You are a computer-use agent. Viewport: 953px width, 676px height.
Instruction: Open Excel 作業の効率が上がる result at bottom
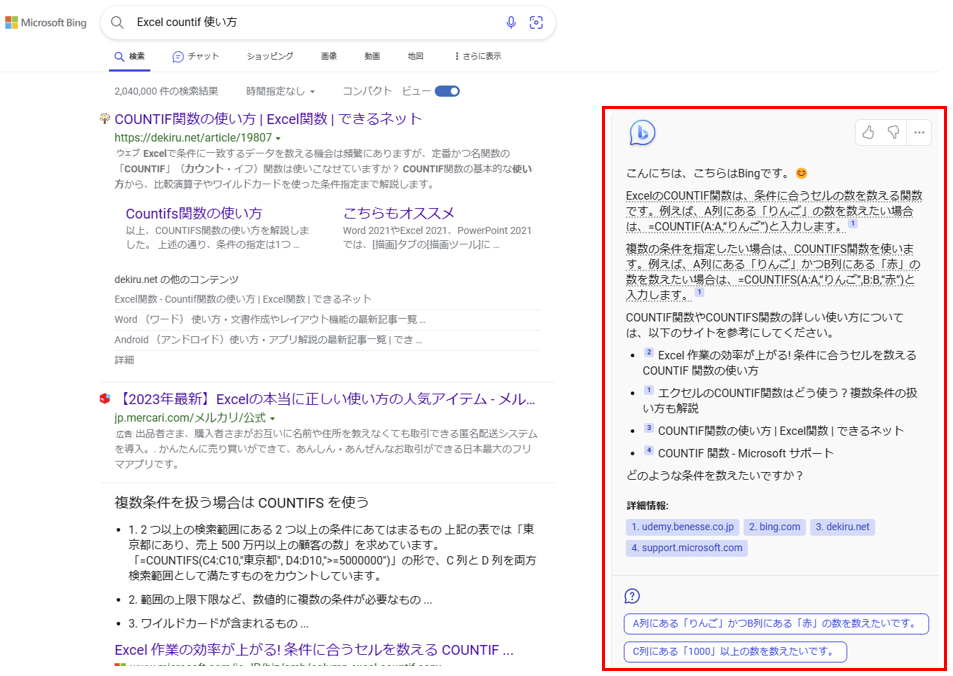[x=314, y=650]
